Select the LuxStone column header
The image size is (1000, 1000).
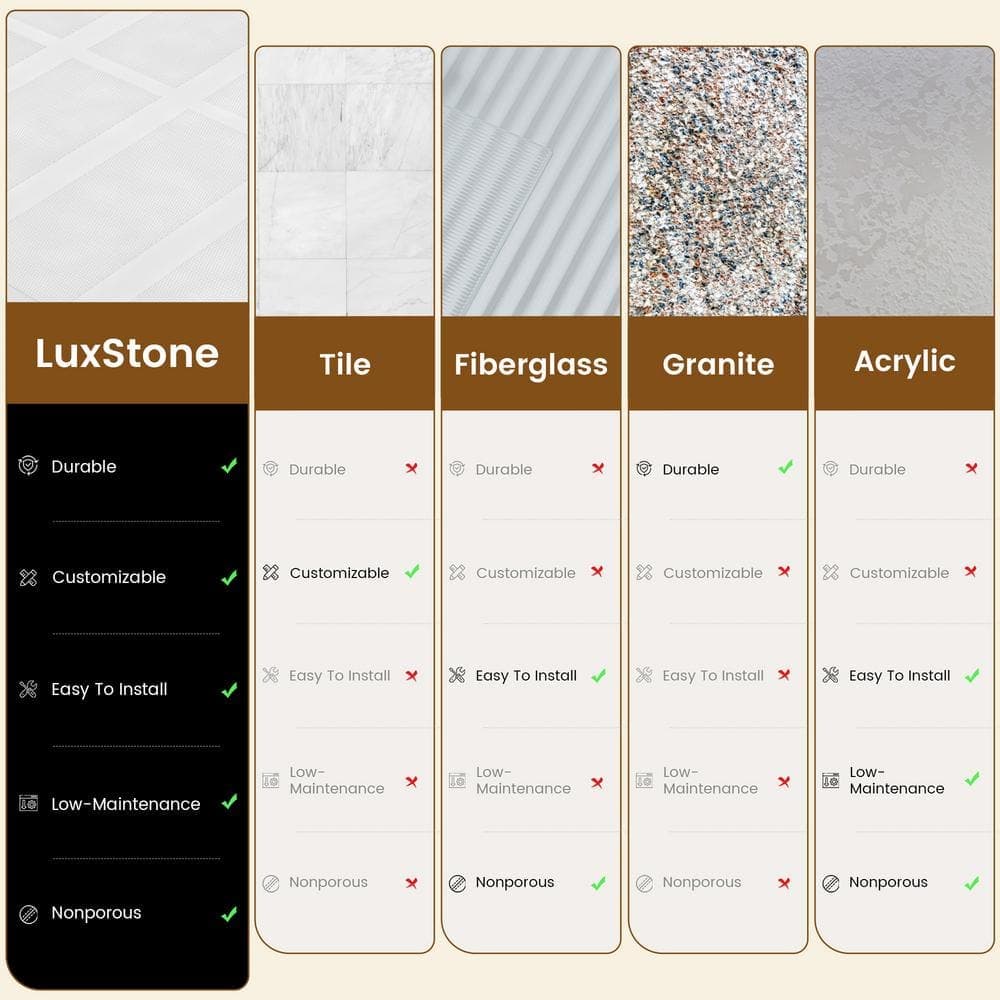coord(128,353)
